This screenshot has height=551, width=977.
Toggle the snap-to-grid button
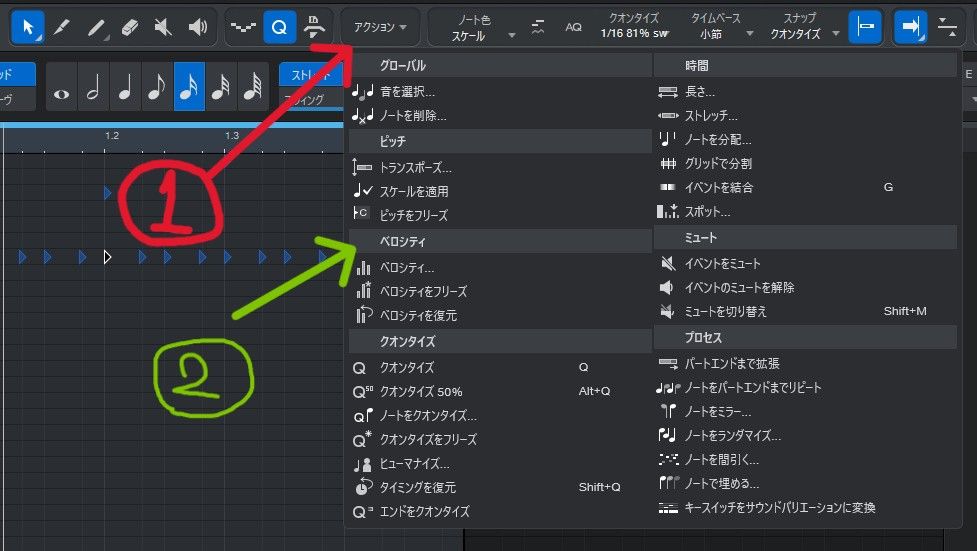point(864,27)
